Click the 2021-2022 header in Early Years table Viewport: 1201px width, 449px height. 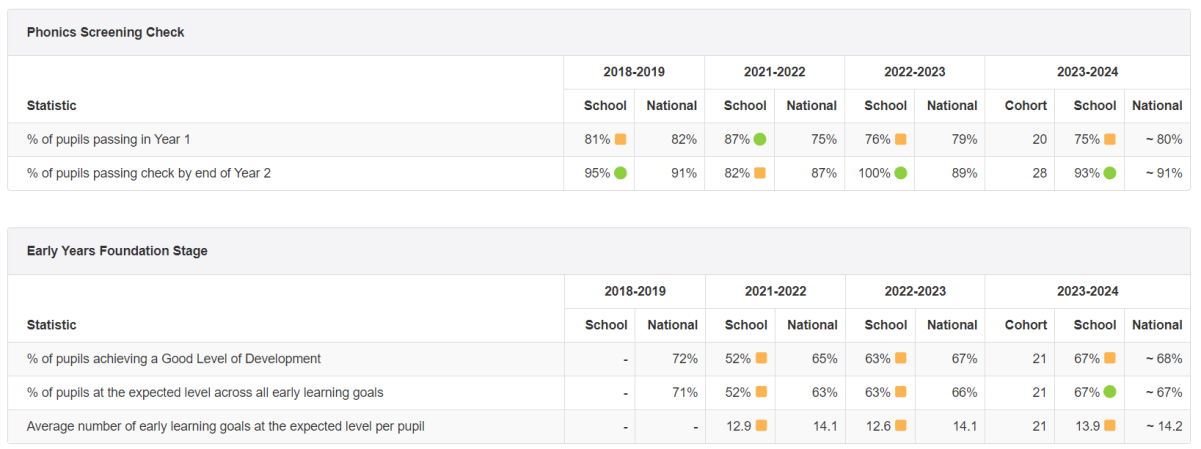click(775, 291)
